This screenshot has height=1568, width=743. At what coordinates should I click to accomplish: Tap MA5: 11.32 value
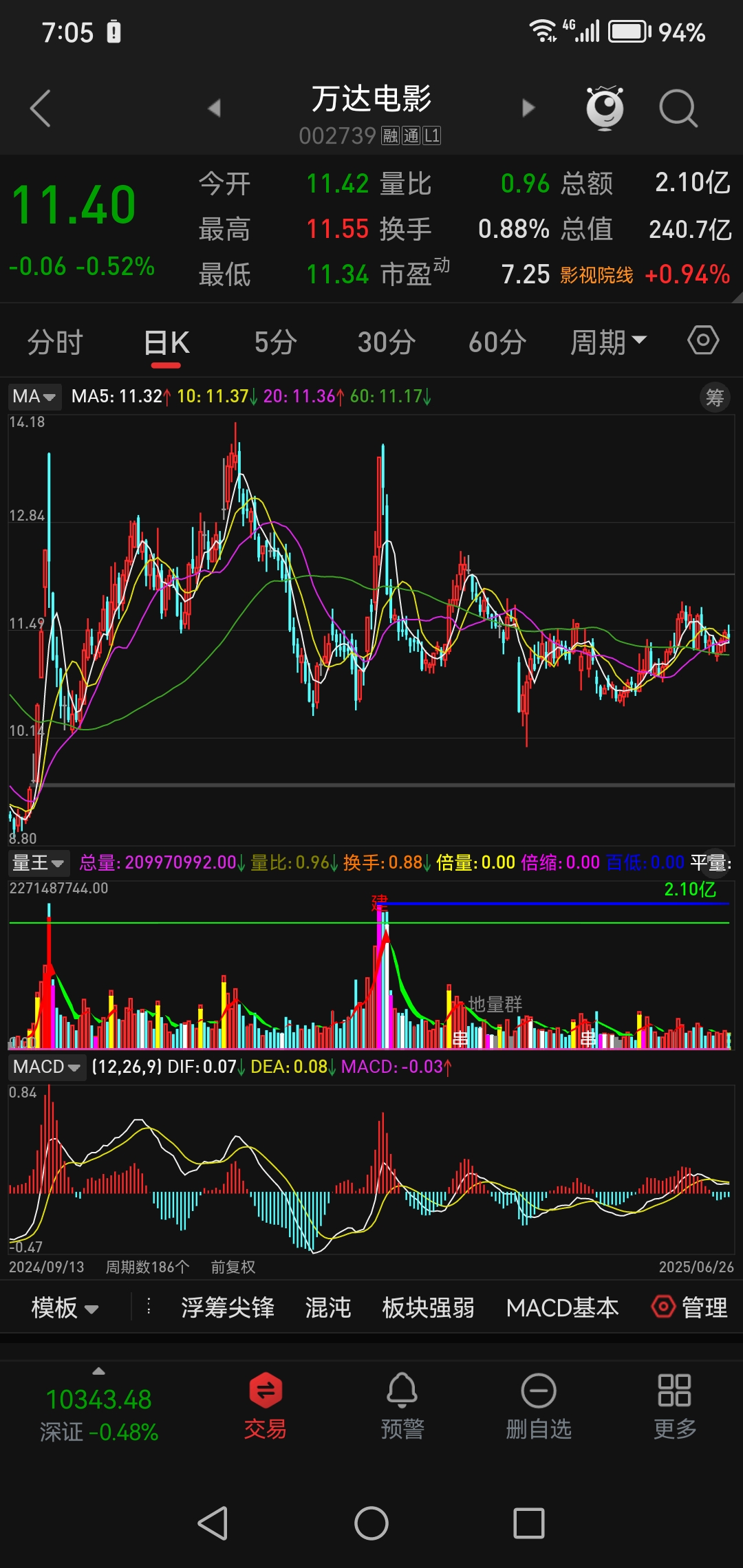pyautogui.click(x=121, y=396)
